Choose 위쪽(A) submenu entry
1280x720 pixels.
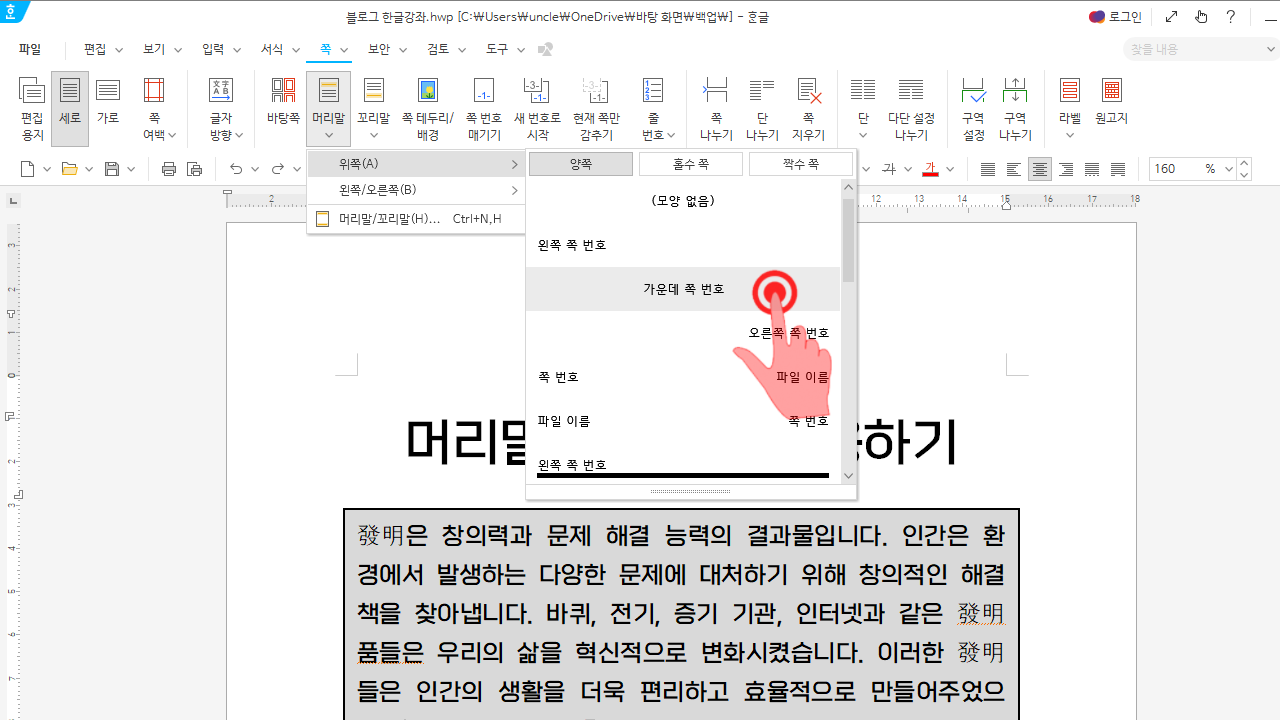416,164
